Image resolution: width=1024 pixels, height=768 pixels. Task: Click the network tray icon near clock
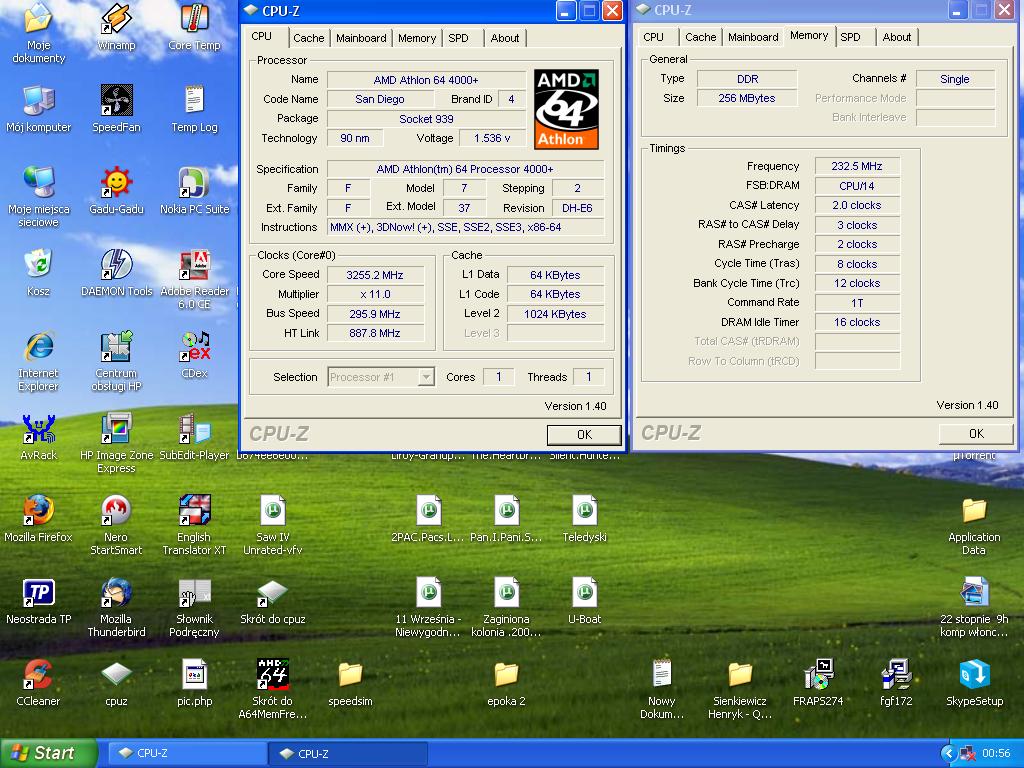[x=968, y=754]
